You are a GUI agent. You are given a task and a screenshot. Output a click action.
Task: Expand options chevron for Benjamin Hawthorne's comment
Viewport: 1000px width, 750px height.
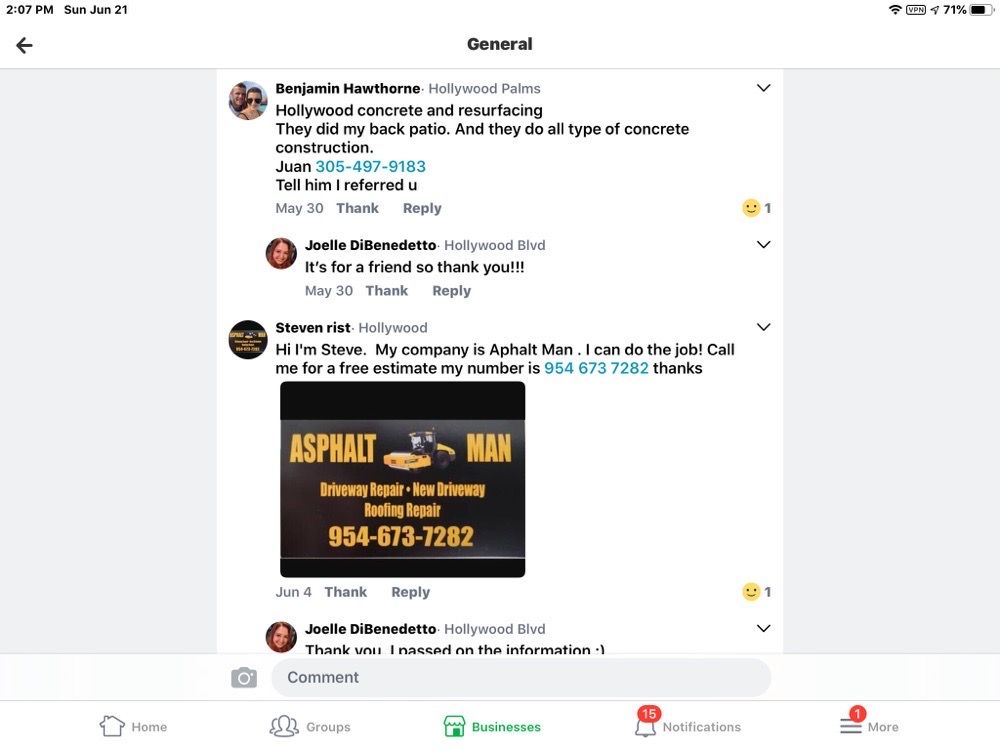[763, 88]
